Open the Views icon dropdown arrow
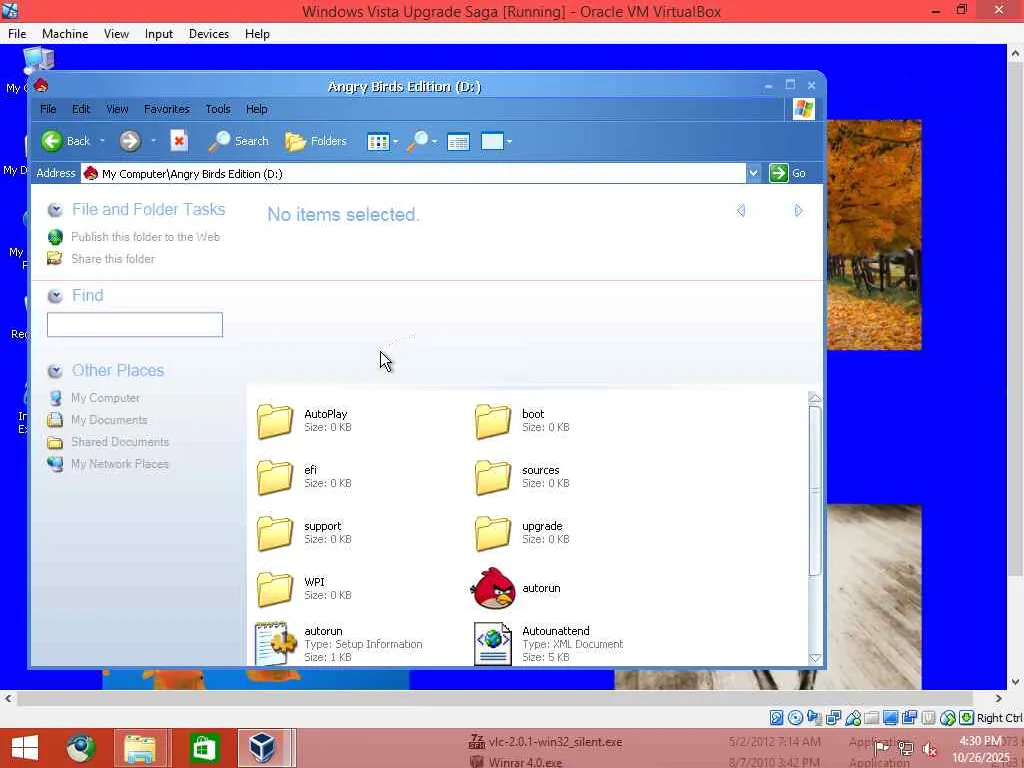 [x=395, y=141]
